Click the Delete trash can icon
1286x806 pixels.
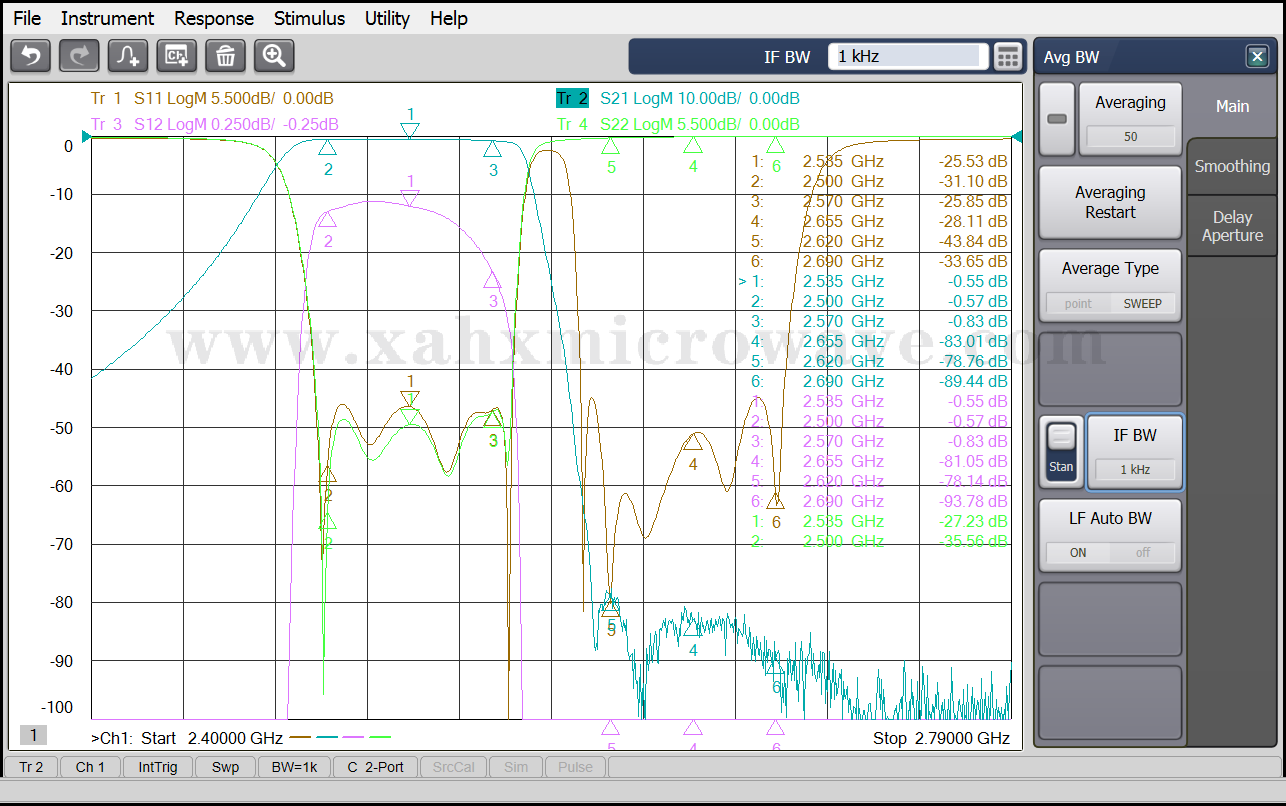225,56
